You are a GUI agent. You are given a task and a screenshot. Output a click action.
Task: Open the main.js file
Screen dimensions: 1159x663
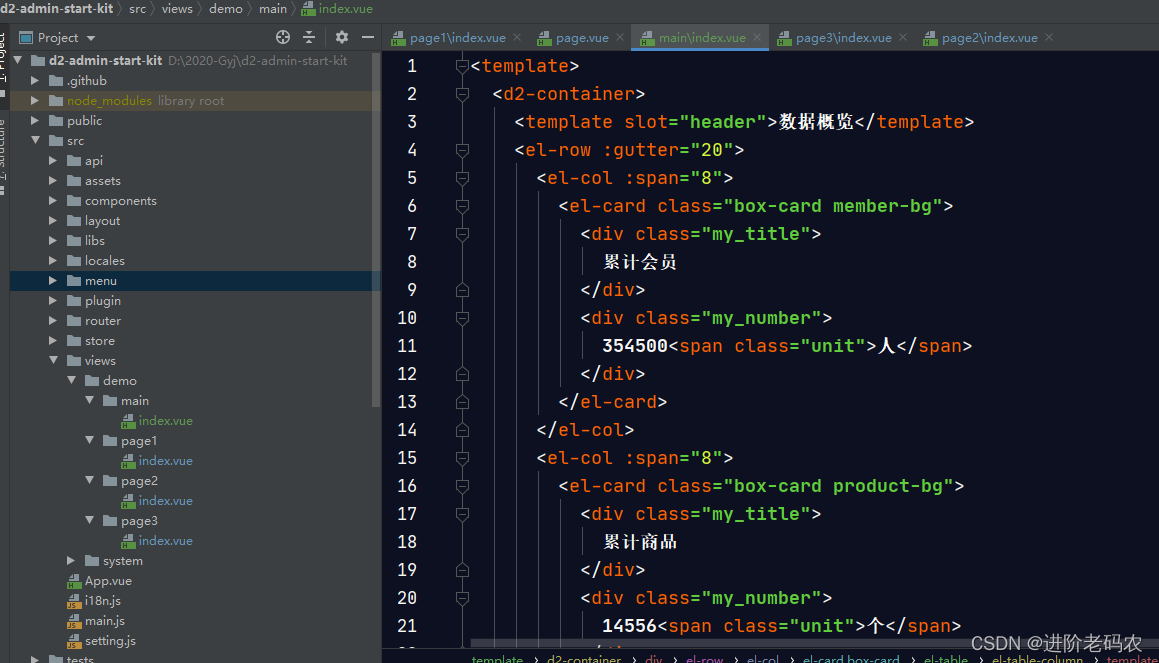(x=104, y=620)
